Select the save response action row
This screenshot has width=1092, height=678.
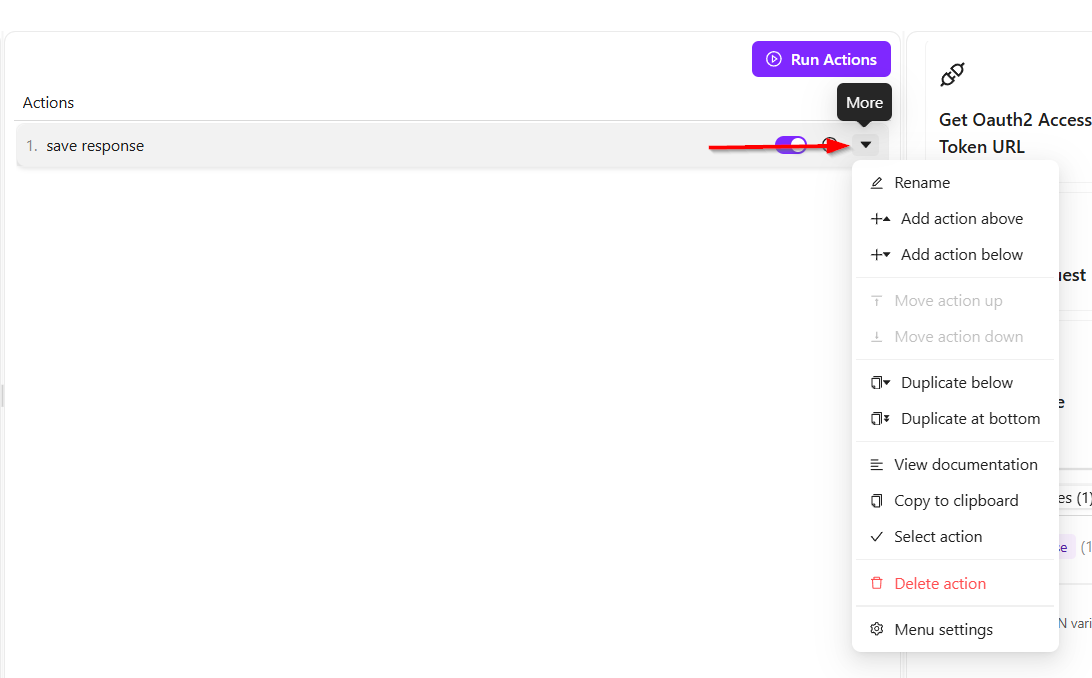(300, 146)
